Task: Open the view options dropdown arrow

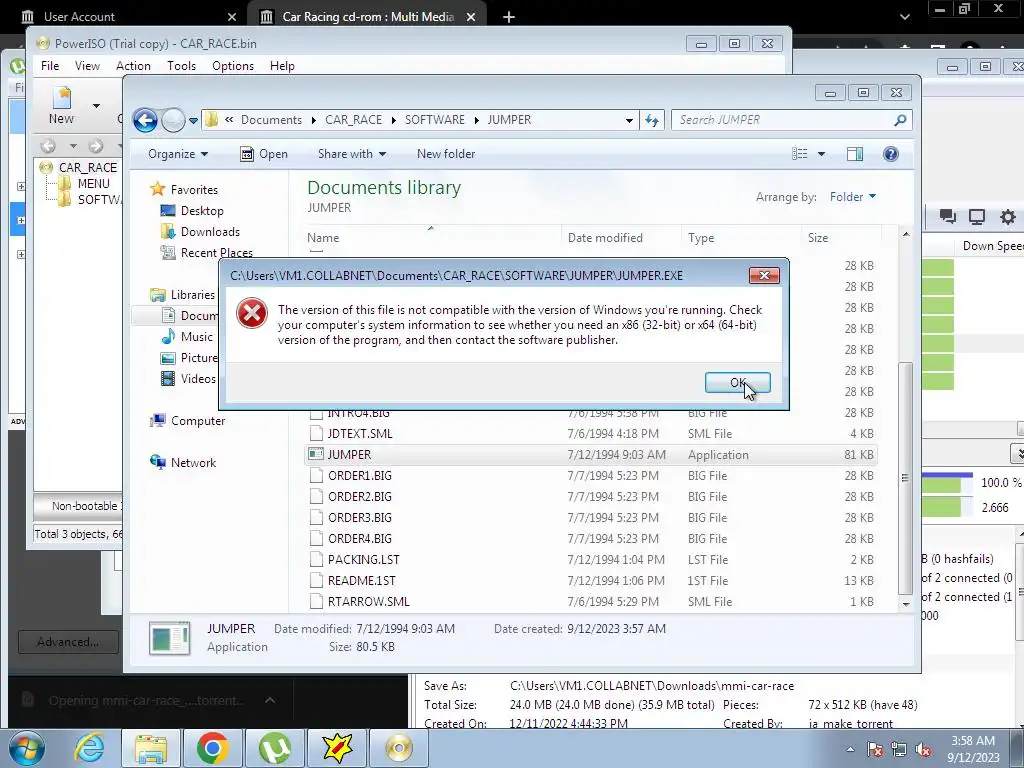Action: [821, 154]
